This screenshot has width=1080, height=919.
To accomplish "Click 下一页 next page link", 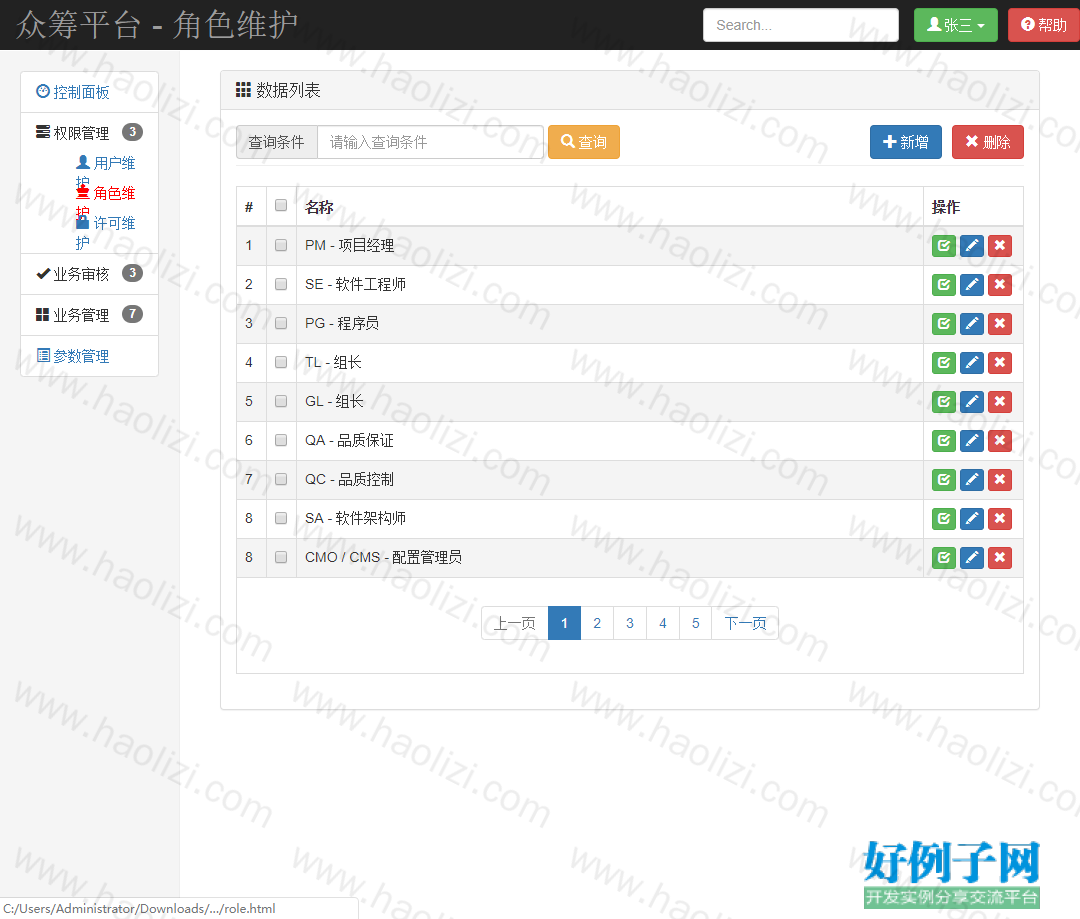I will pyautogui.click(x=745, y=623).
